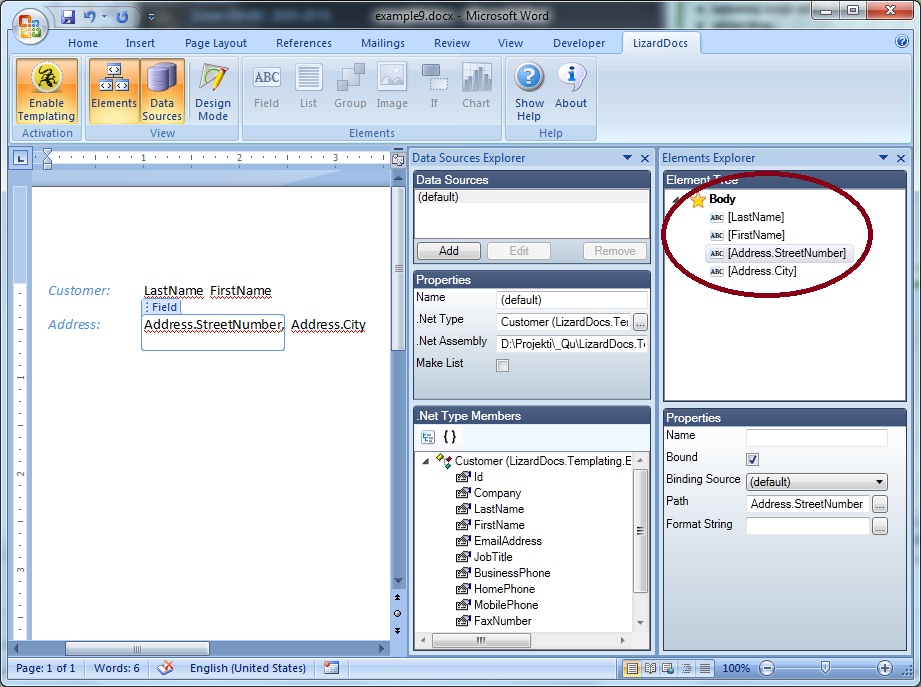Screen dimensions: 921x687
Task: Toggle Elements explorer view button
Action: (x=114, y=91)
